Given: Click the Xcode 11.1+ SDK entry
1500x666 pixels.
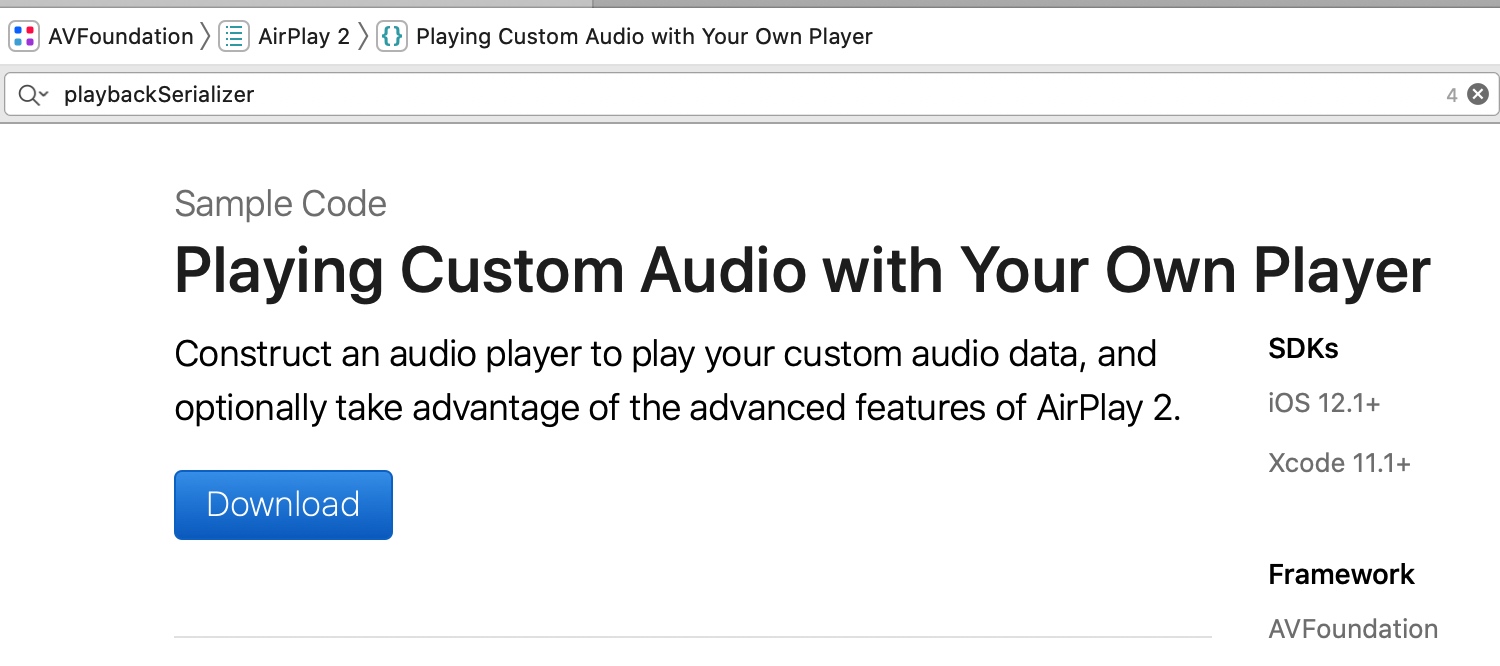Looking at the screenshot, I should click(1339, 463).
